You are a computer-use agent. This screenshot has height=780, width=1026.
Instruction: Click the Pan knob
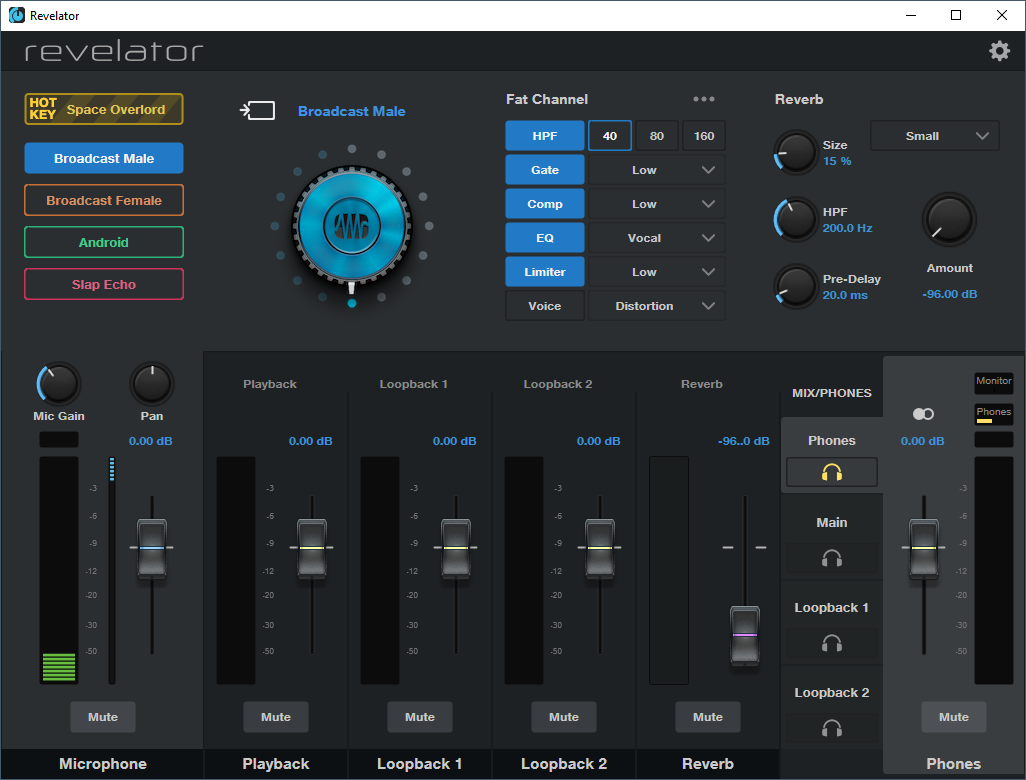coord(152,383)
